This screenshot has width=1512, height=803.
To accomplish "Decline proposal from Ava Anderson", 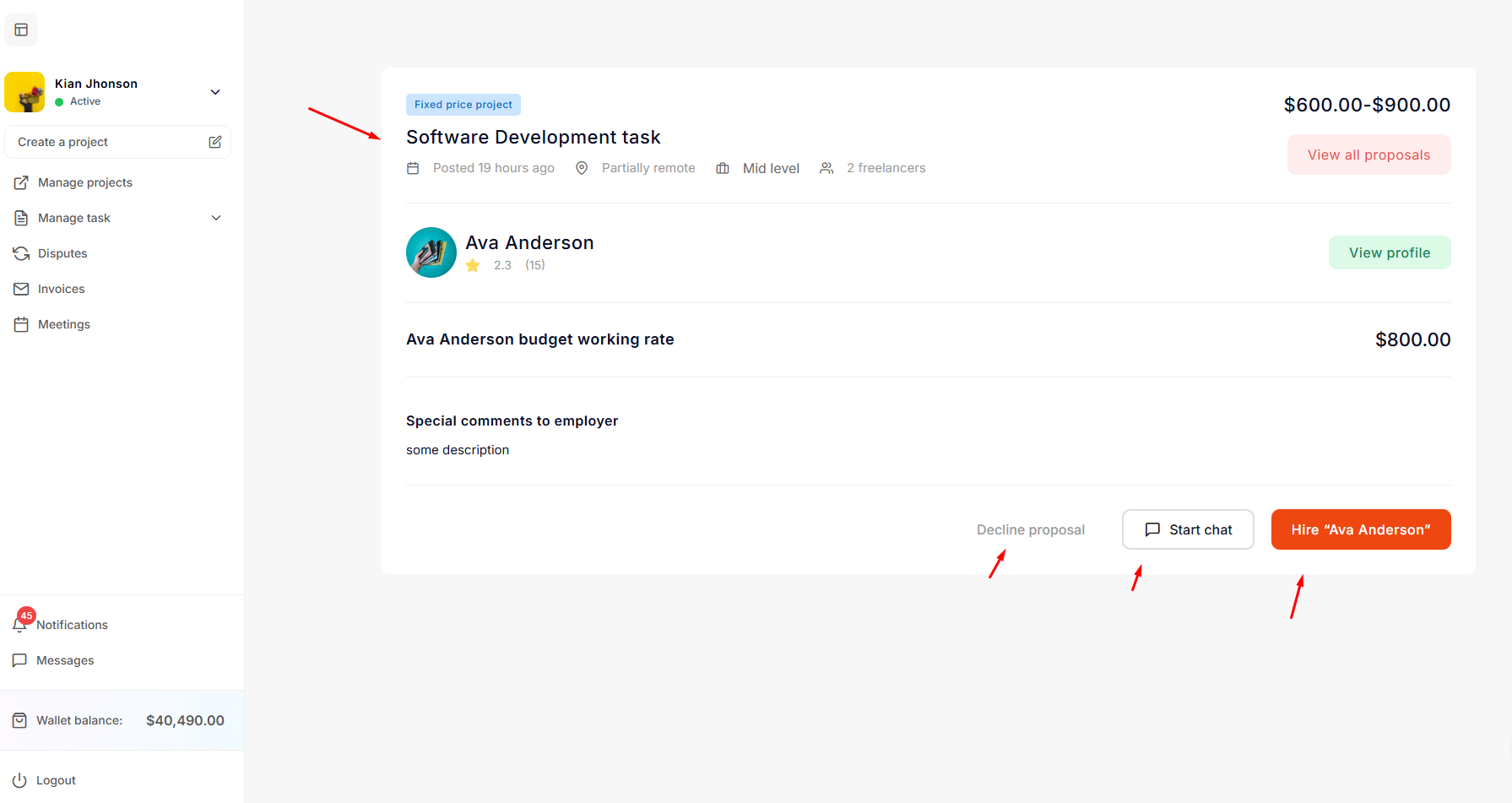I will point(1030,529).
